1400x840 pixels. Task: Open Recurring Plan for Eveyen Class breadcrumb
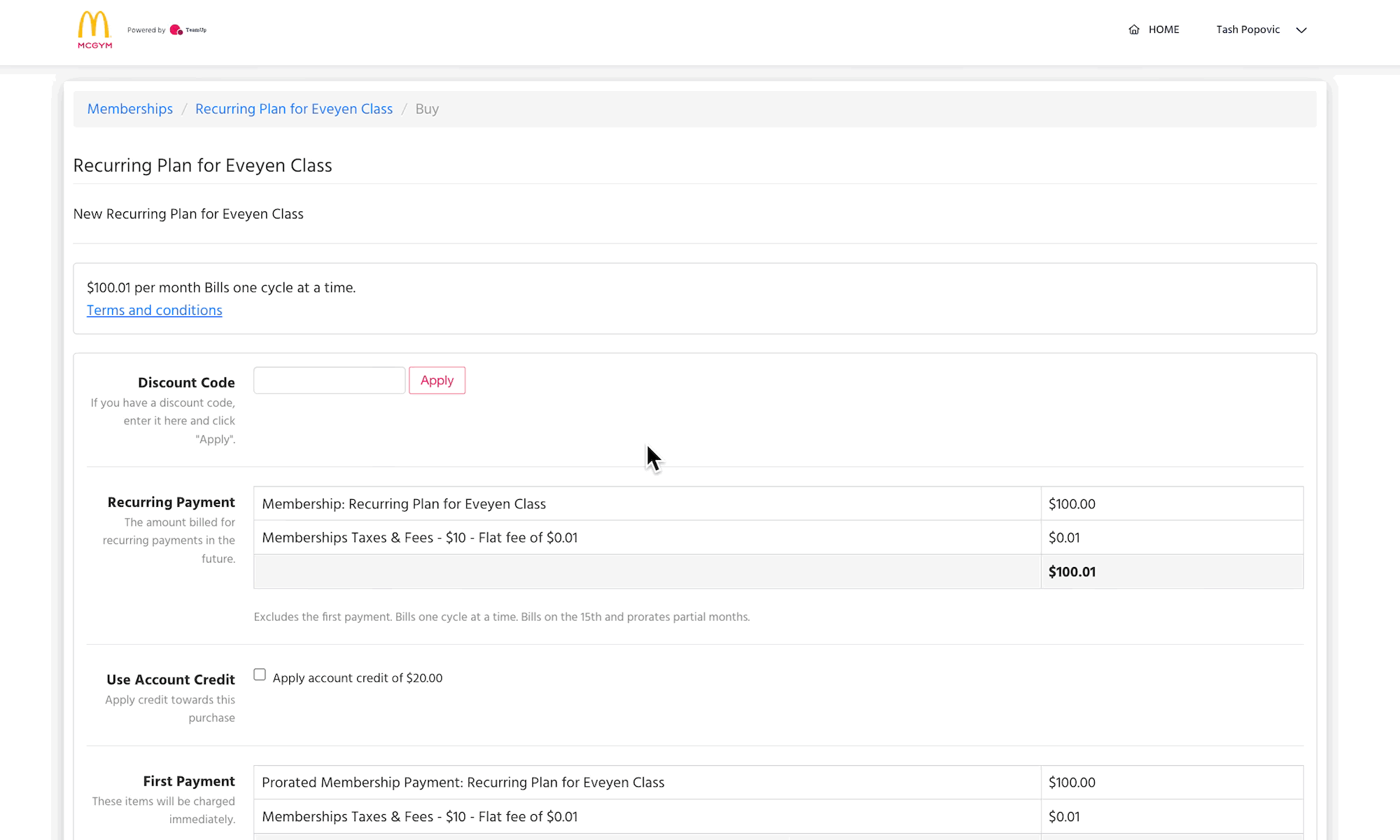[x=294, y=109]
